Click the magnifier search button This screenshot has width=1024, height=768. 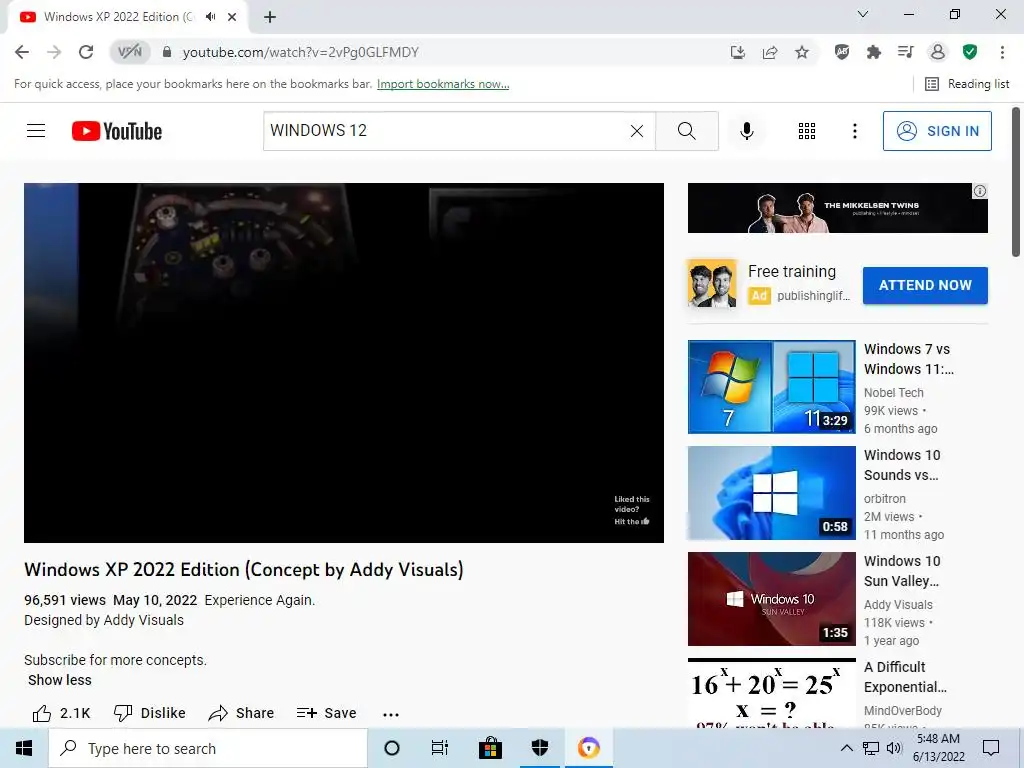click(686, 131)
